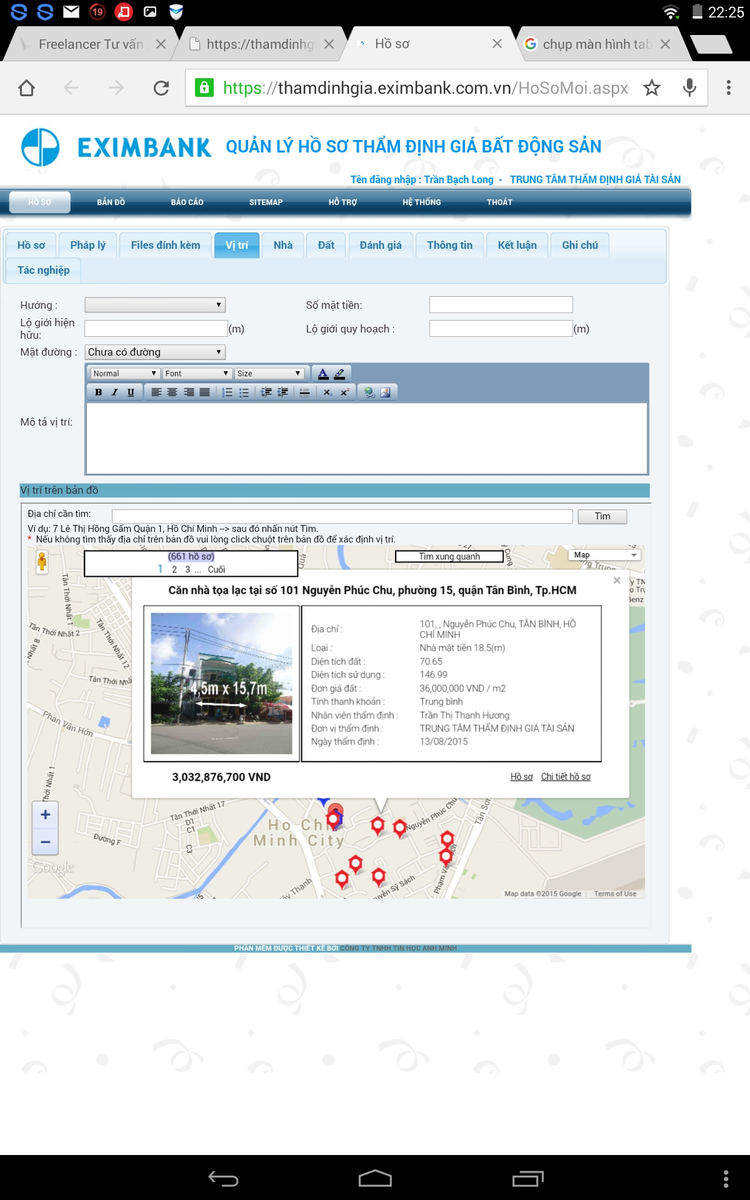
Task: Decrease indent in editor toolbar
Action: (x=266, y=393)
